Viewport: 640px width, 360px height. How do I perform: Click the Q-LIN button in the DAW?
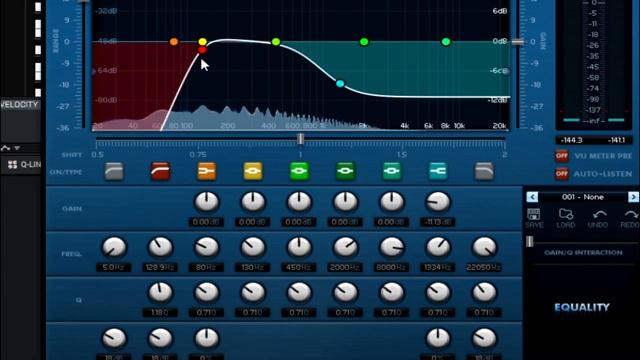25,164
